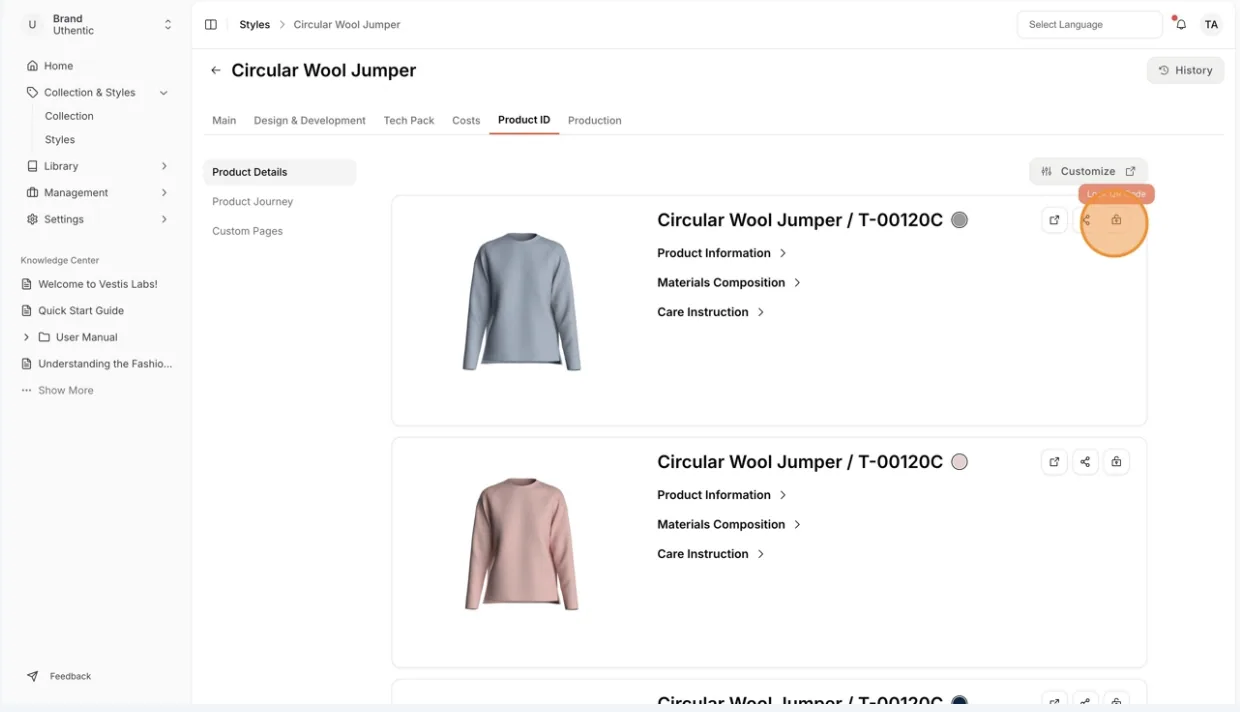Open the Select Language dropdown
Screen dimensions: 1240x712
[1089, 25]
